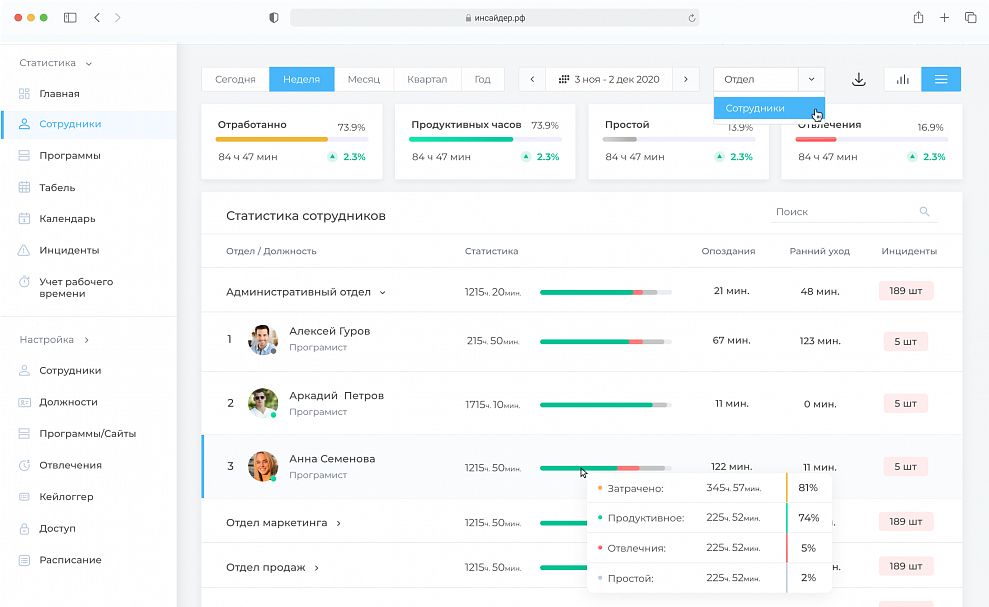Screen dimensions: 989x607
Task: Collapse the Административный отдел group
Action: coord(382,293)
